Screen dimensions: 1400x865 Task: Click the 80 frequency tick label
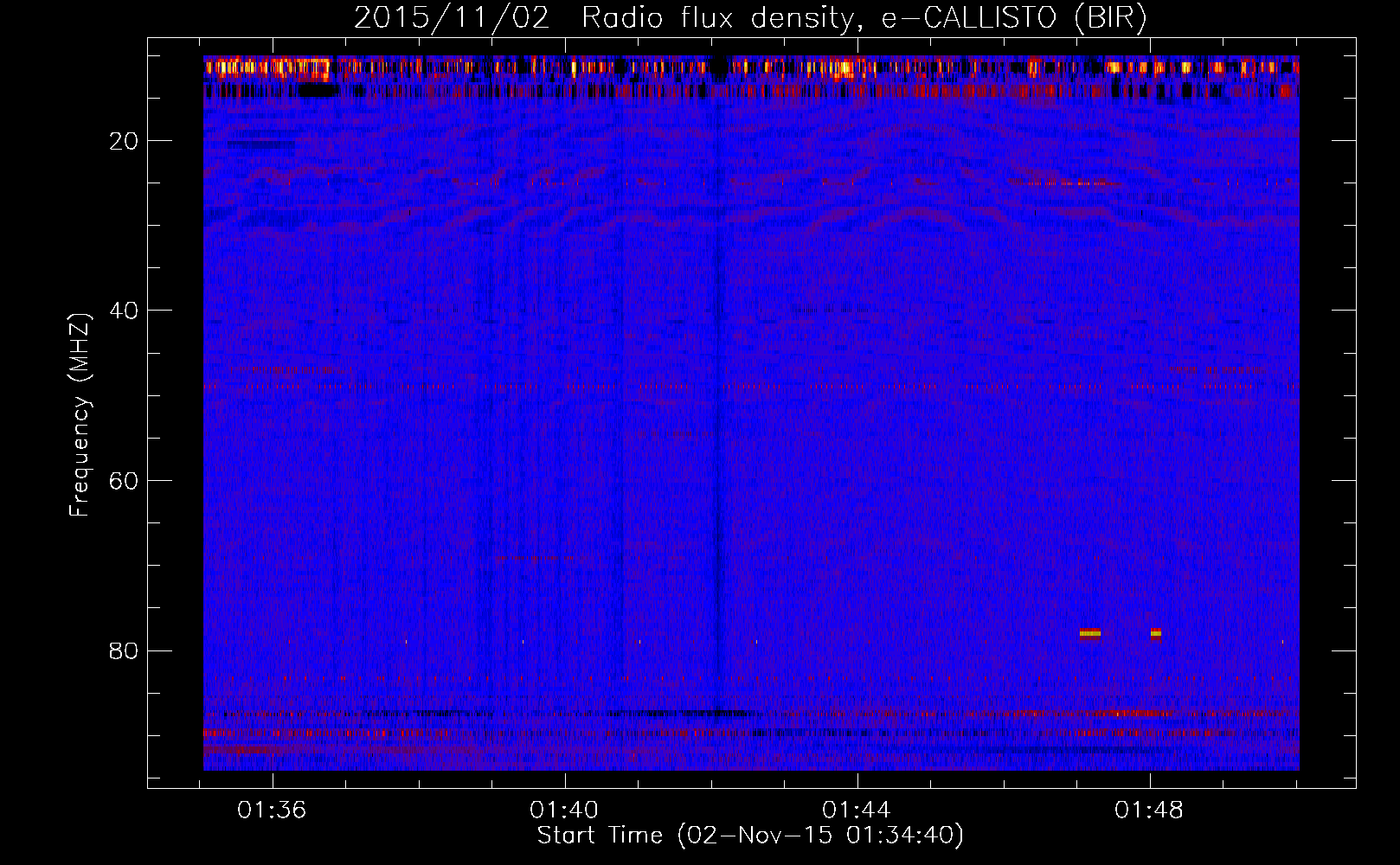[125, 650]
